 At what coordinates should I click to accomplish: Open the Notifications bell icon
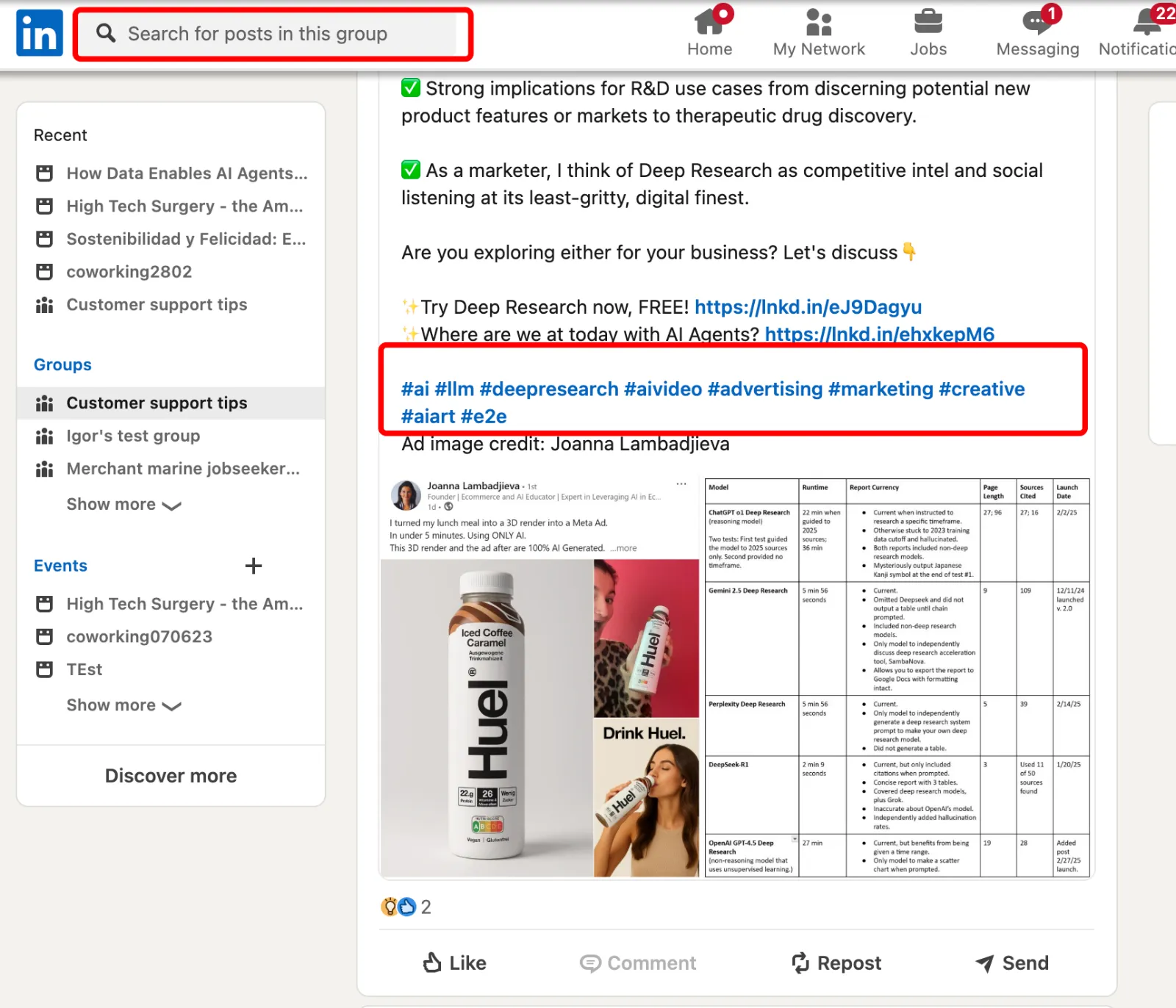1147,21
